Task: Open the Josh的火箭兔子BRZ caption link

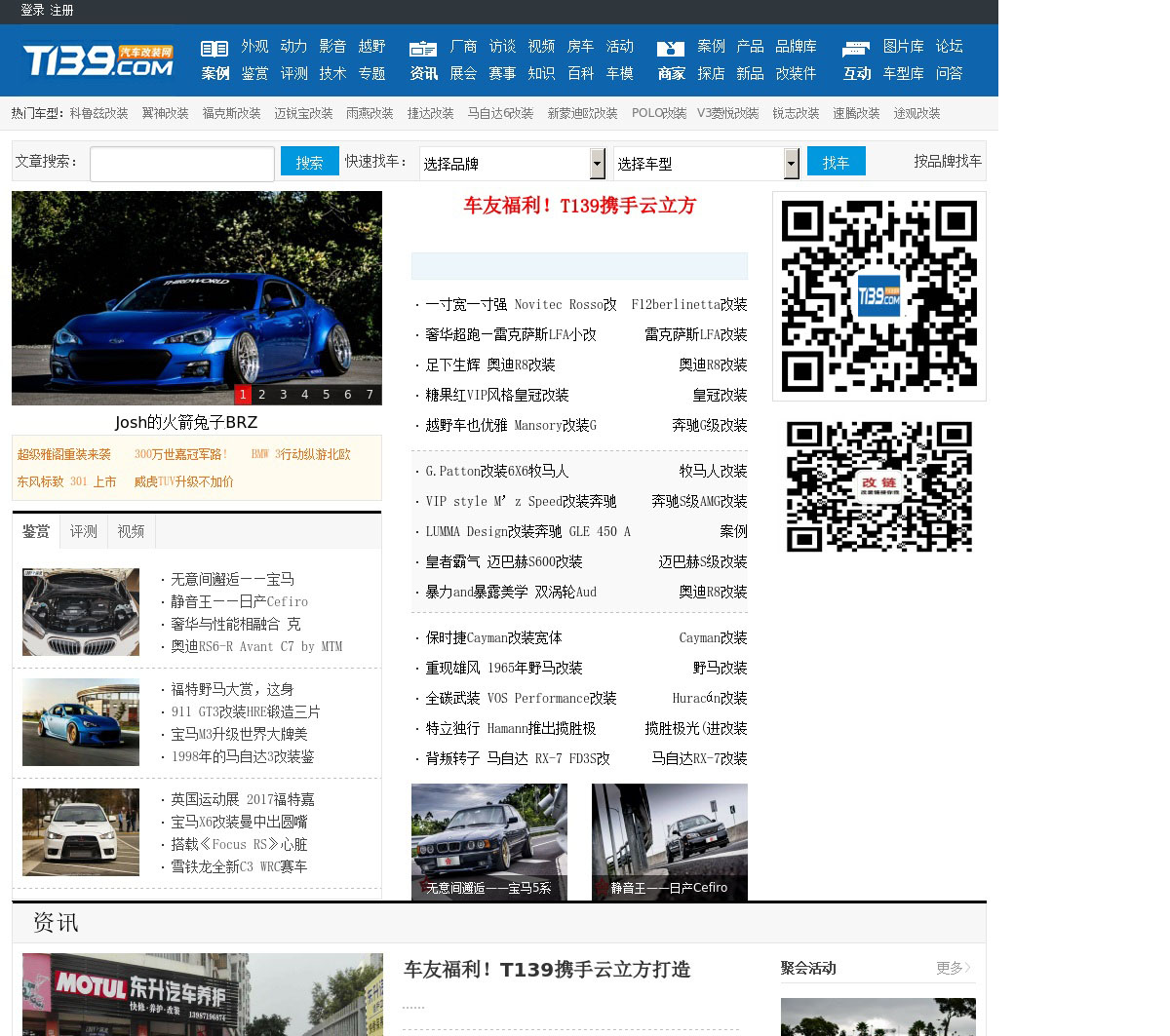Action: [186, 422]
